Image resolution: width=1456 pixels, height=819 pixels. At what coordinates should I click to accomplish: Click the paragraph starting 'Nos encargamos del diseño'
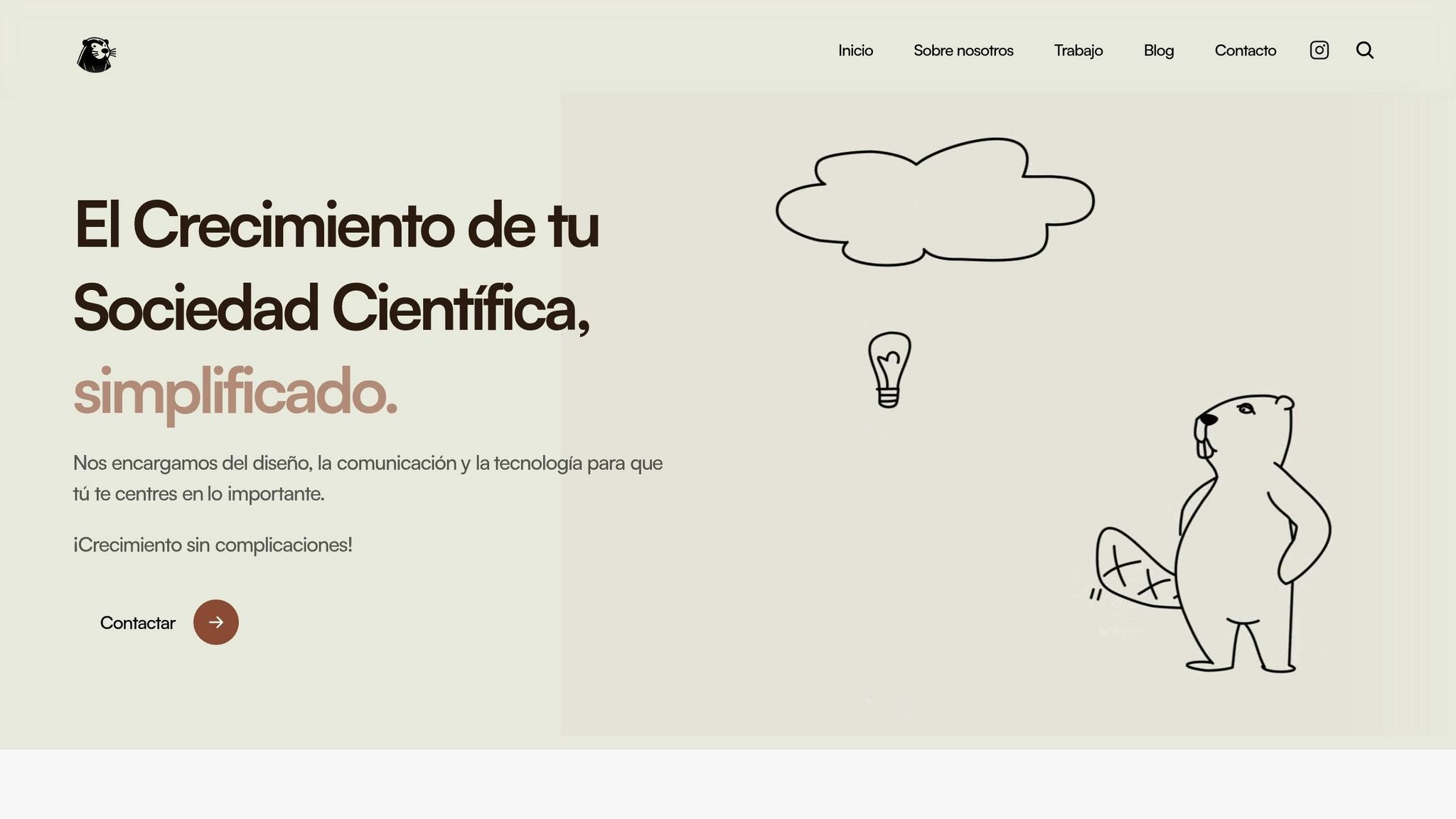coord(368,478)
